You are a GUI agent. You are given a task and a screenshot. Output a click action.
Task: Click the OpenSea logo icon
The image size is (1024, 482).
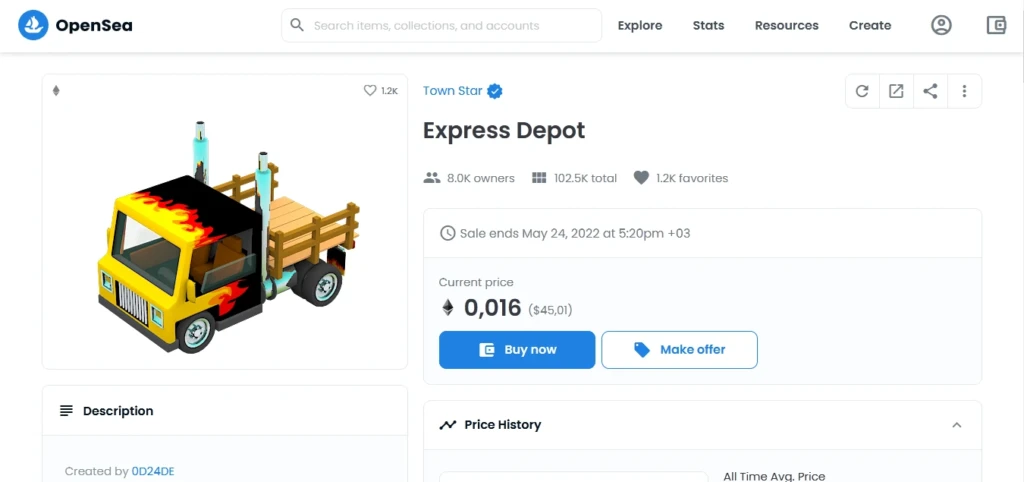coord(33,25)
